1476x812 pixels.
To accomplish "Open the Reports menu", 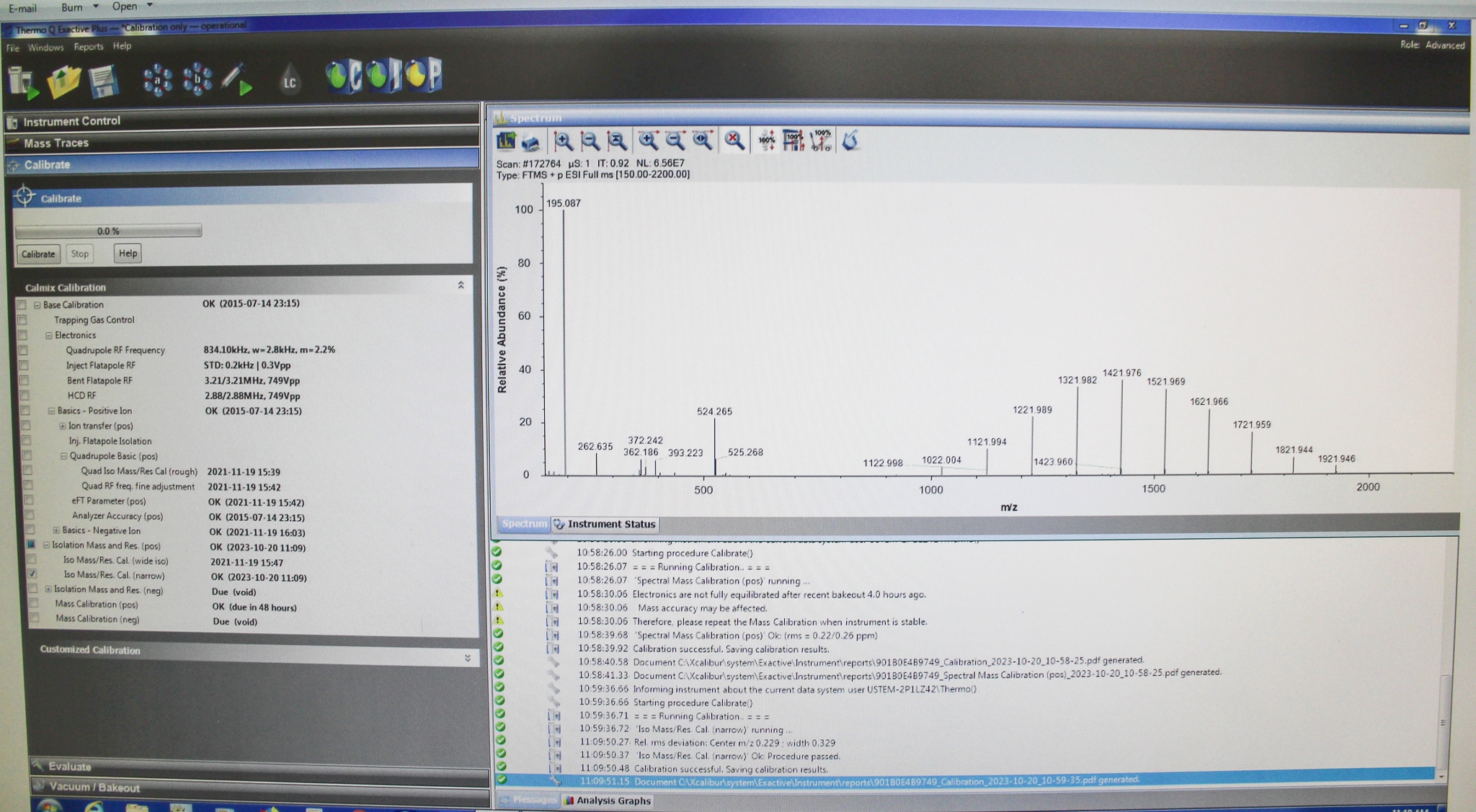I will 89,46.
